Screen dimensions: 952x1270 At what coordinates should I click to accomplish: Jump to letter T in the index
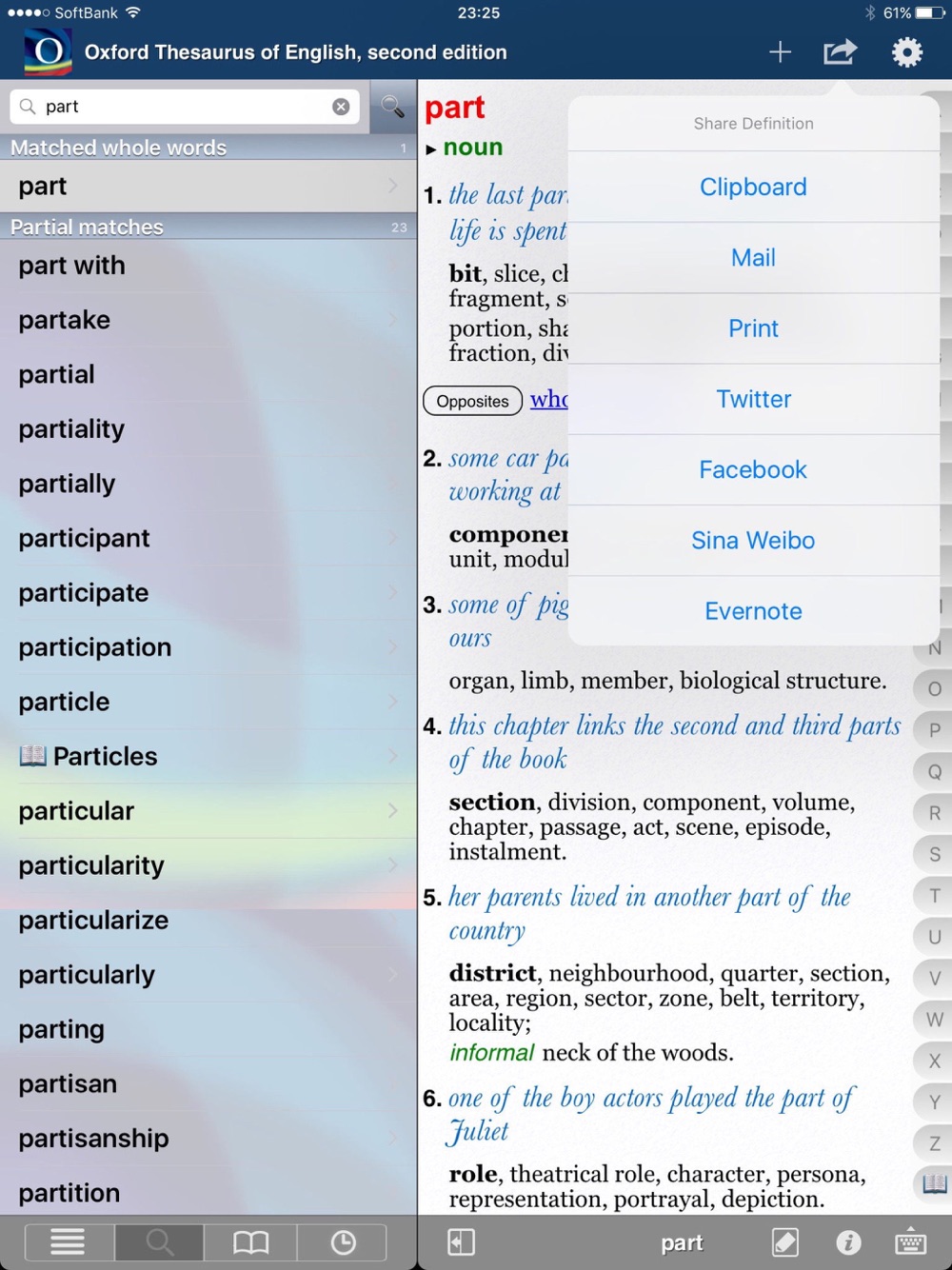click(x=935, y=896)
